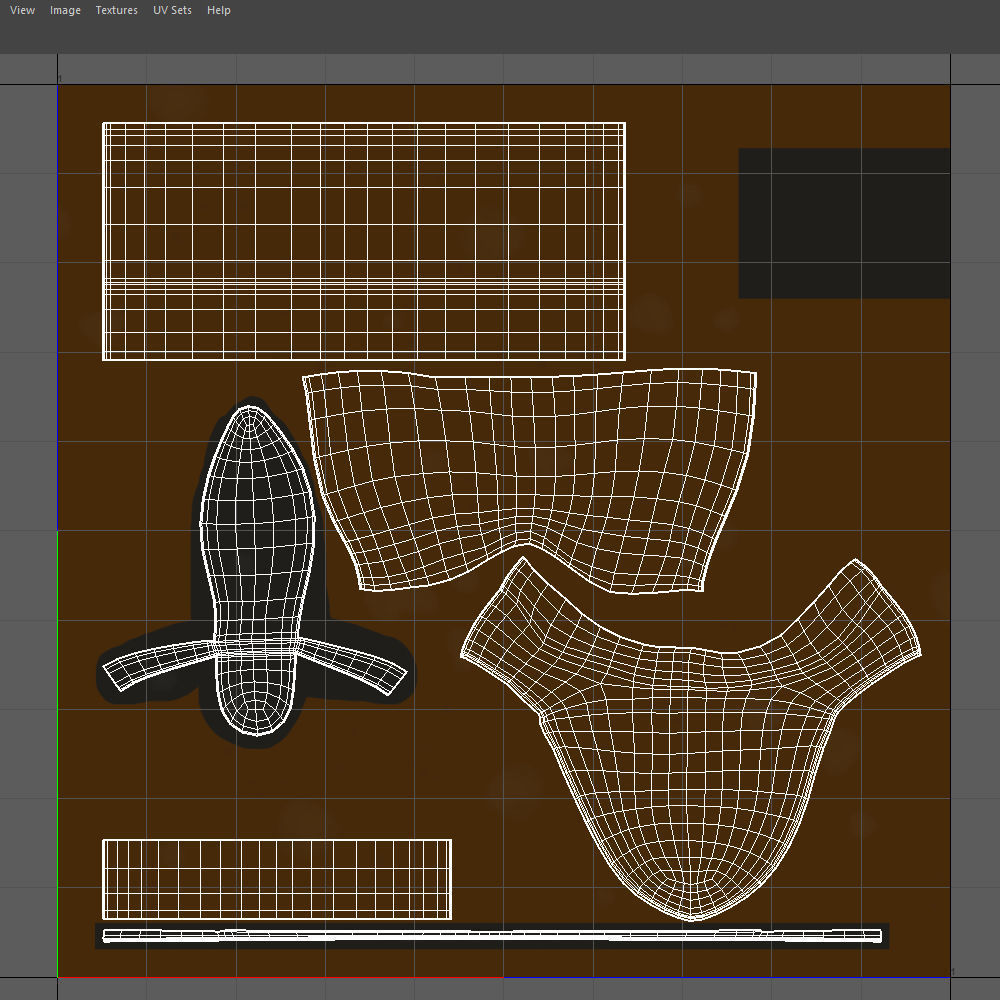
Task: Select the small rectangular UV shell
Action: (277, 879)
